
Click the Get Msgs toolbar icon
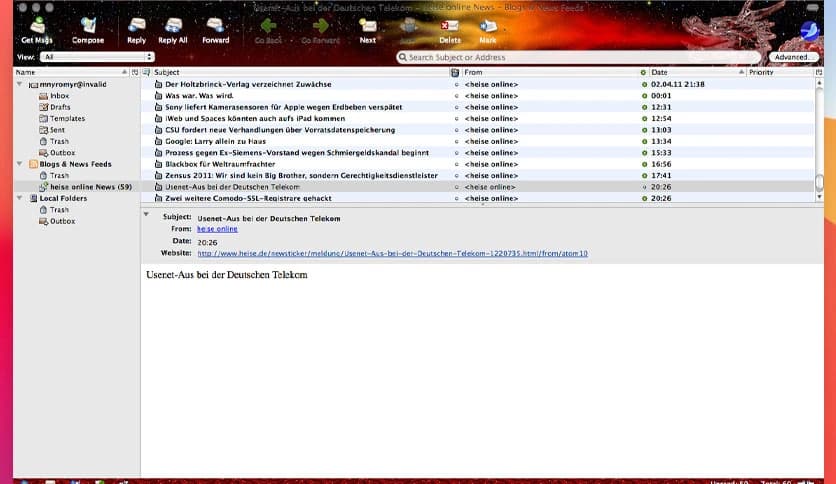click(37, 26)
